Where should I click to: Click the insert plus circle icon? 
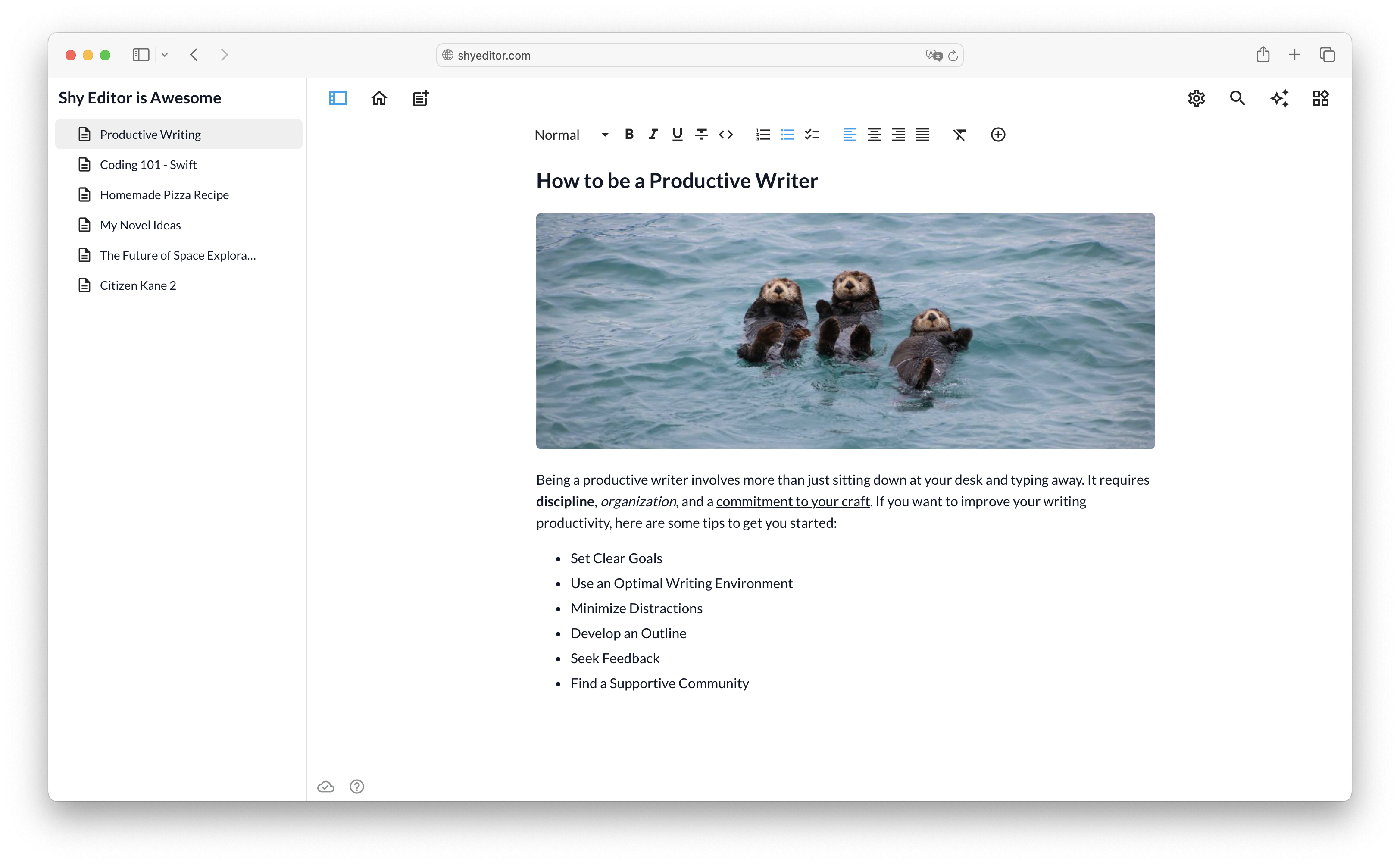coord(998,135)
